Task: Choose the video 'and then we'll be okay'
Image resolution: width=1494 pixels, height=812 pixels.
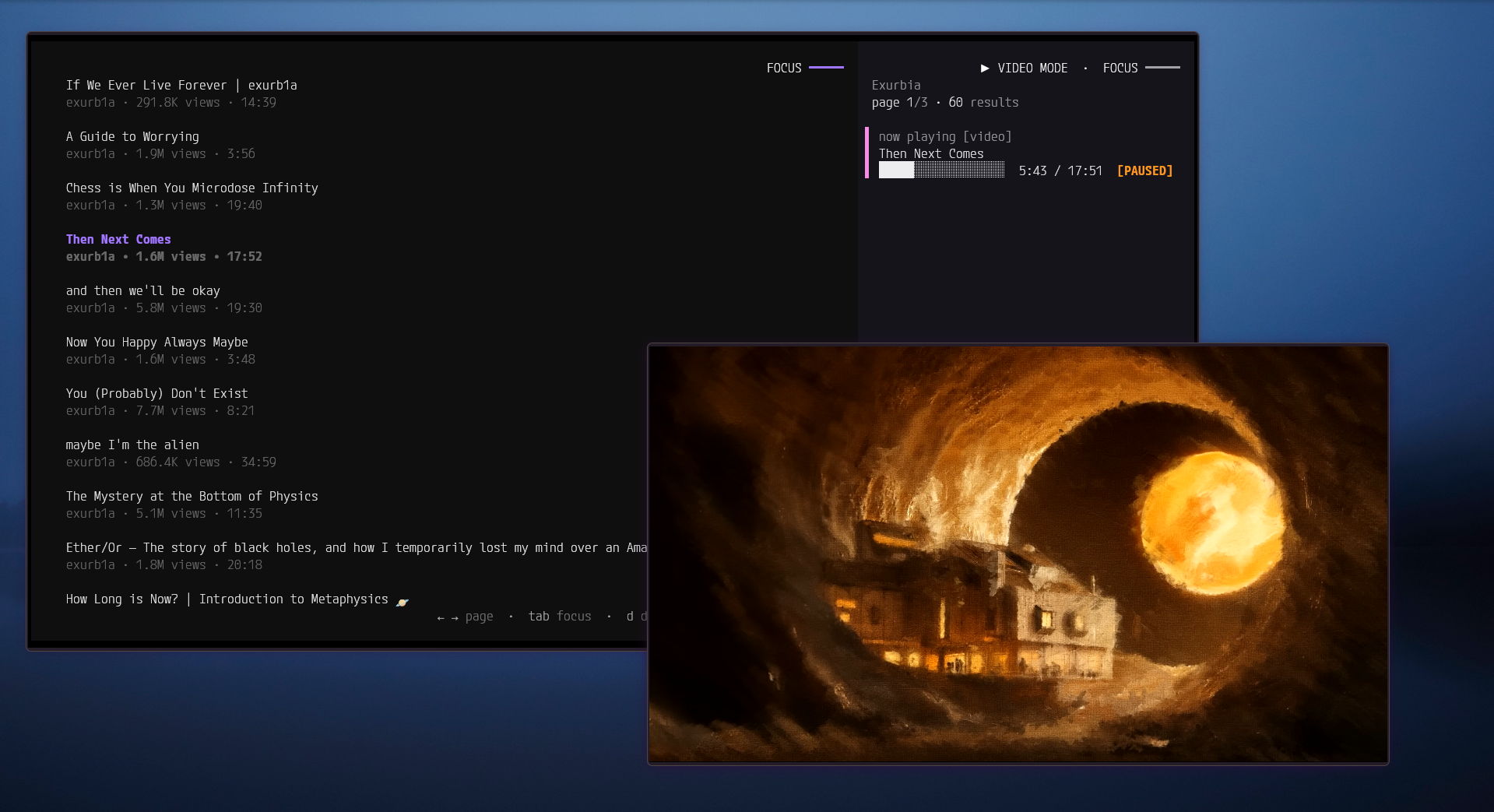Action: coord(143,291)
